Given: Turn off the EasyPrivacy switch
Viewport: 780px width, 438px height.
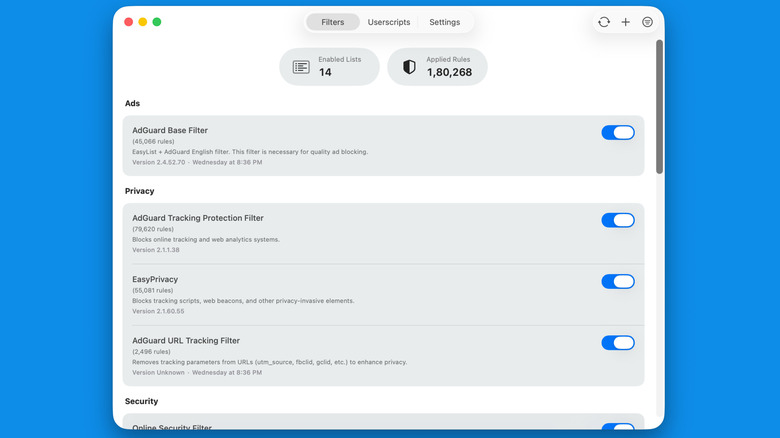Looking at the screenshot, I should 618,281.
